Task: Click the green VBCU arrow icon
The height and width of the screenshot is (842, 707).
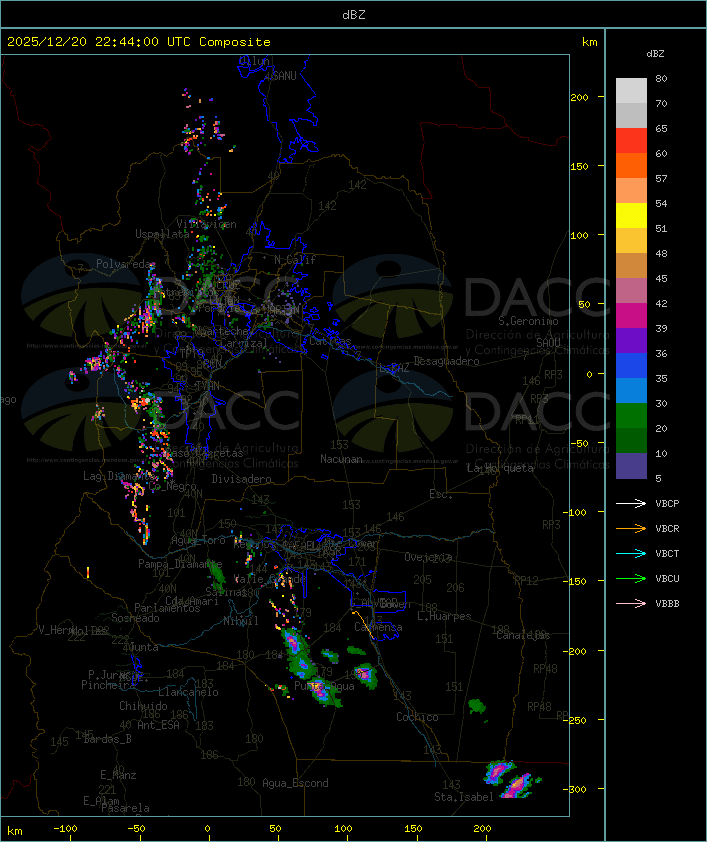Action: coord(631,578)
